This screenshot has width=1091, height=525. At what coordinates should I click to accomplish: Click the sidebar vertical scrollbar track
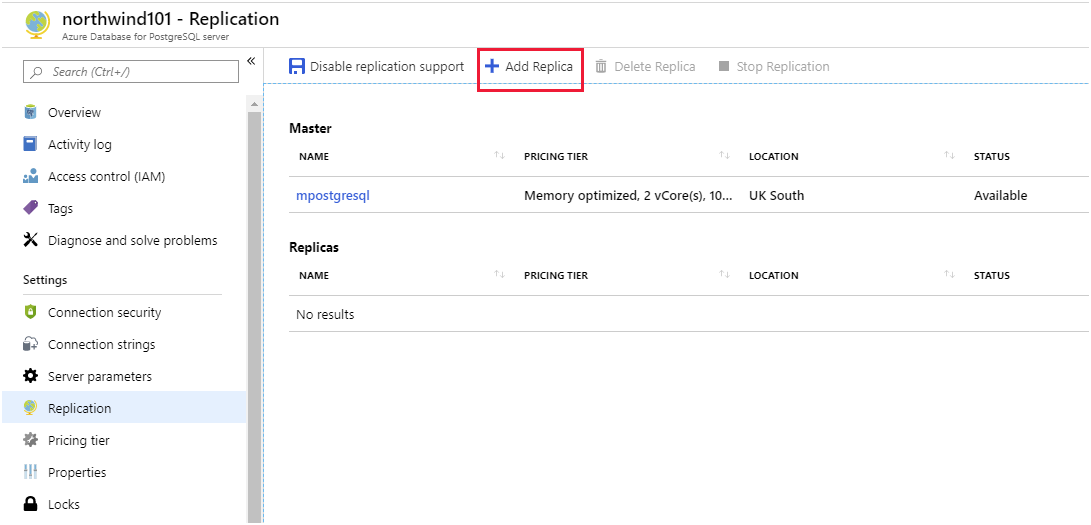click(254, 316)
